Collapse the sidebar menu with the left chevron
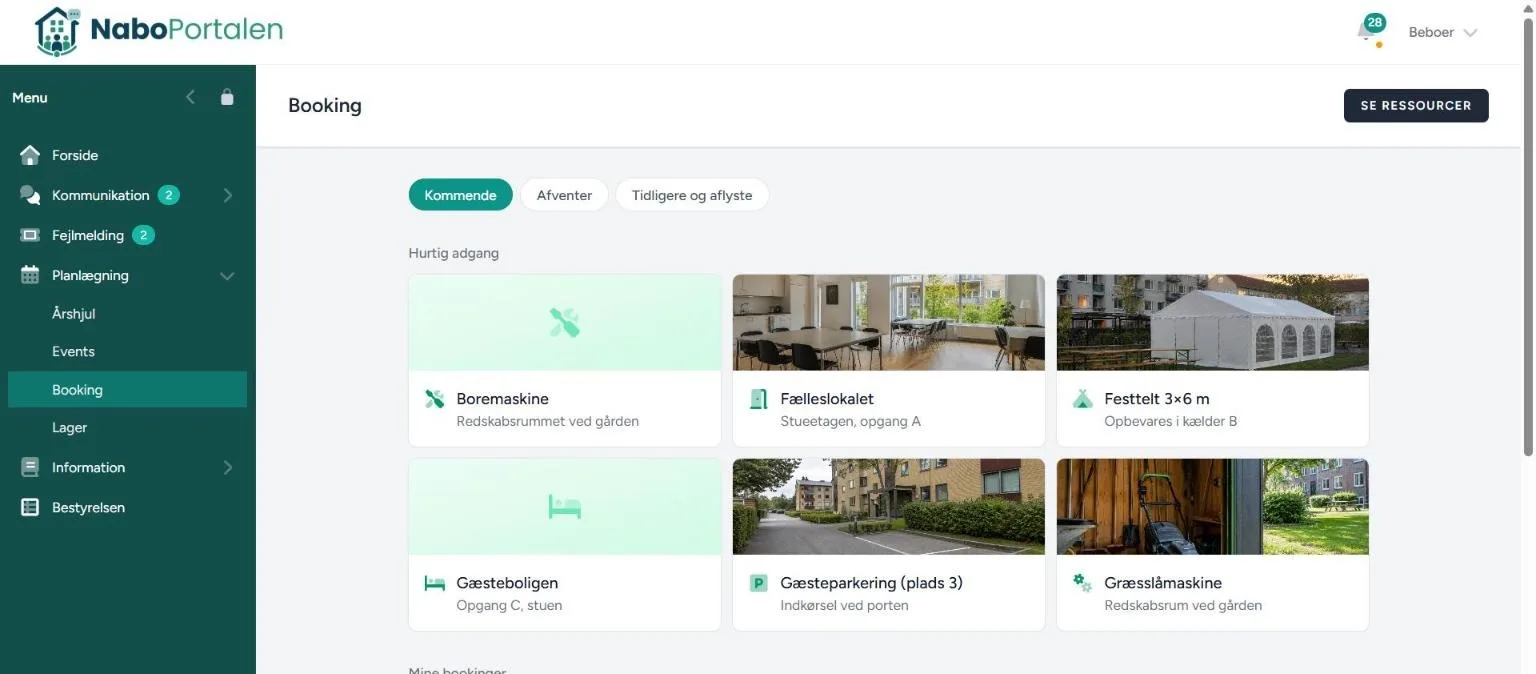 click(x=191, y=97)
